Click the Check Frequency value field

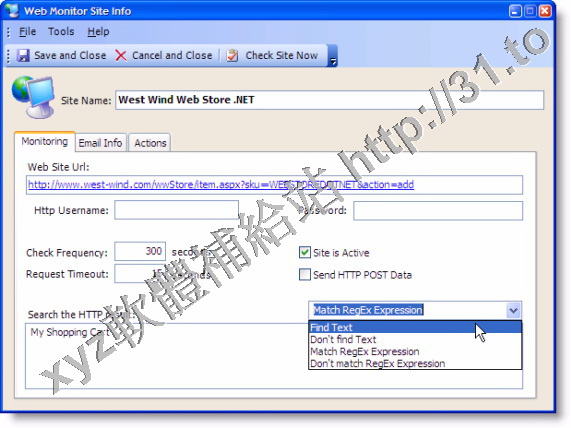click(140, 251)
